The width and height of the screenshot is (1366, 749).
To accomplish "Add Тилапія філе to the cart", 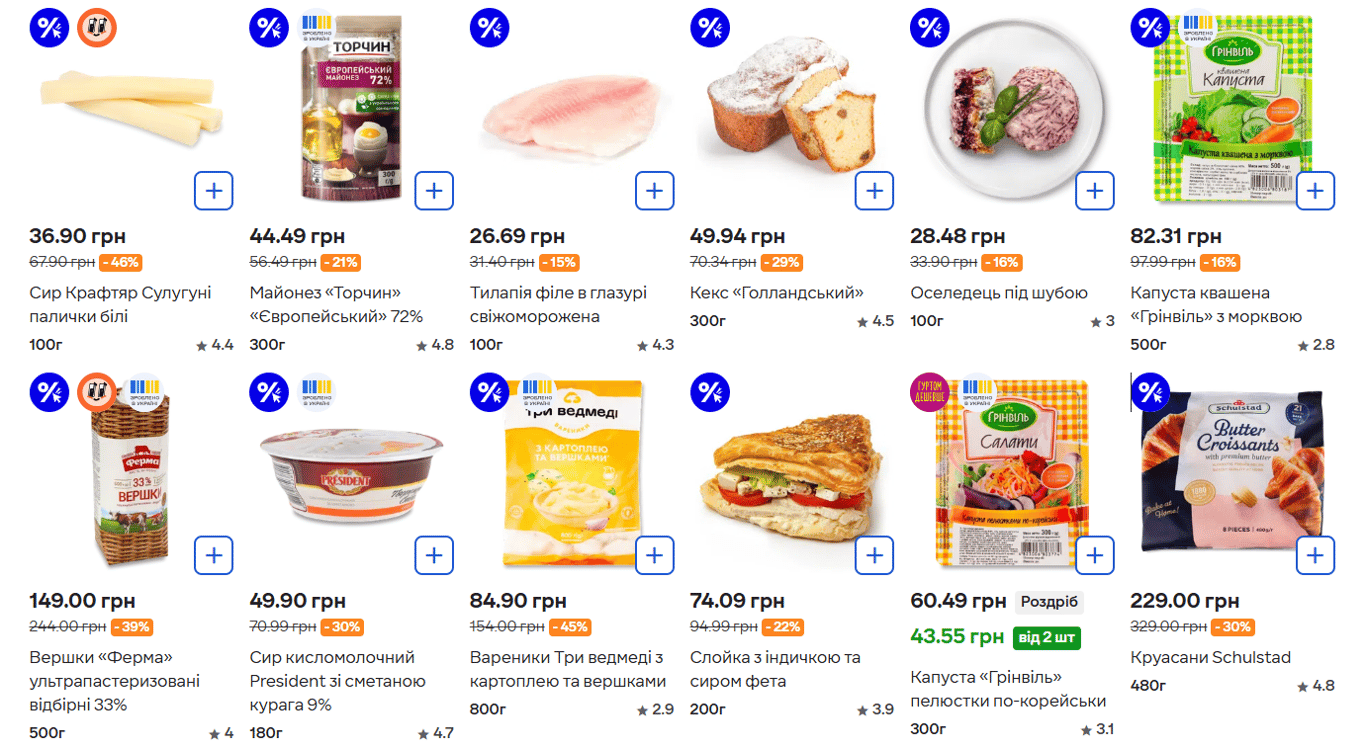I will tap(655, 190).
